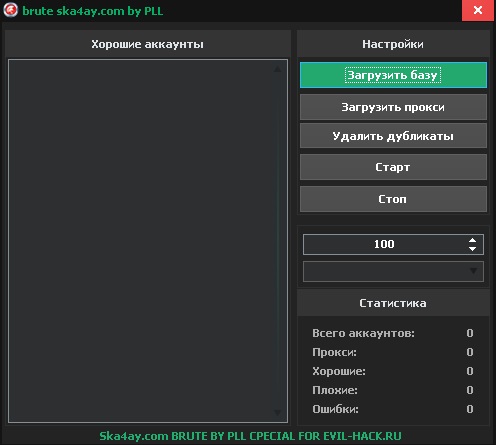Click the Ошибки value 0
The height and width of the screenshot is (445, 496).
[470, 409]
